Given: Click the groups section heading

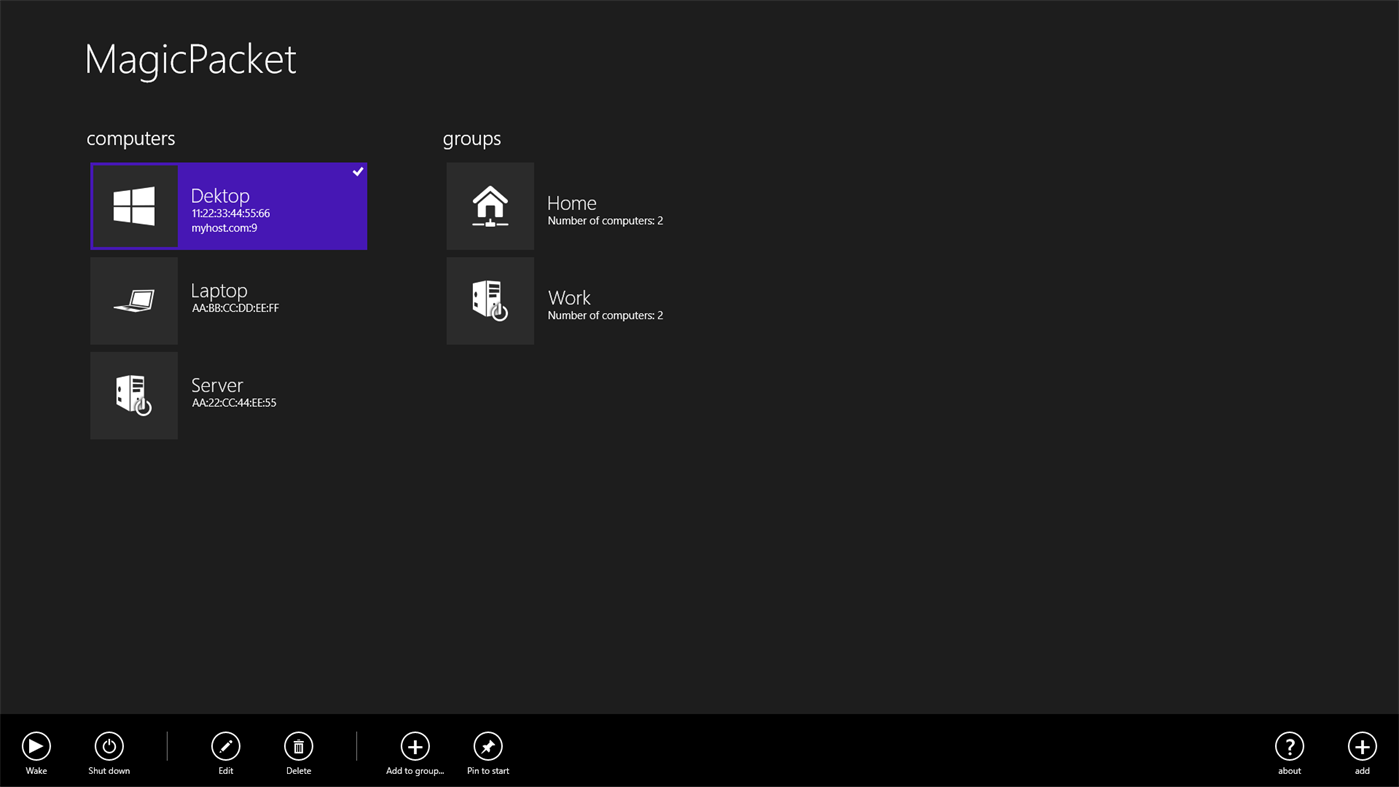Looking at the screenshot, I should click(x=471, y=138).
